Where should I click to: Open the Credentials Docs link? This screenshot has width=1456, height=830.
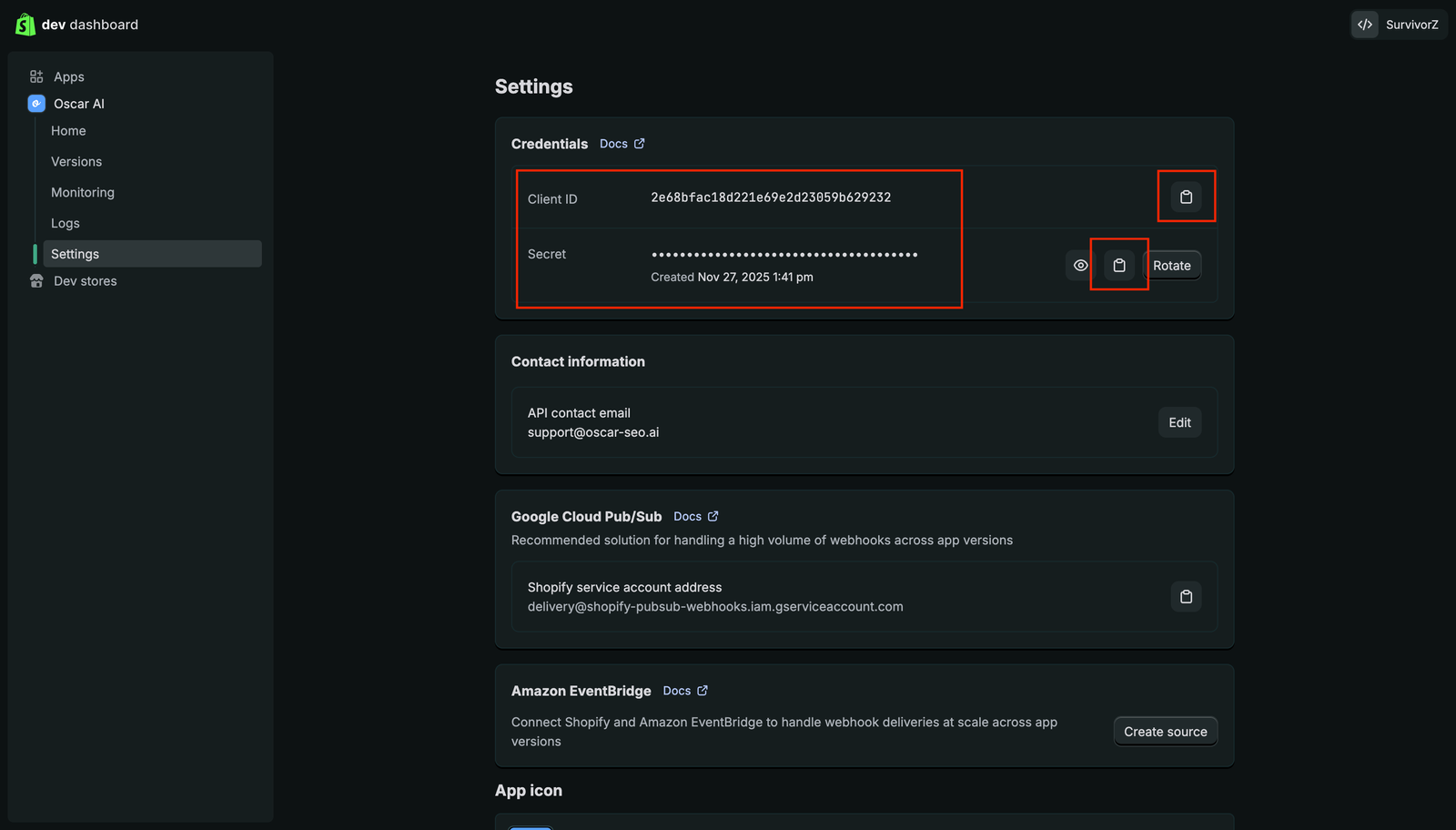pos(622,144)
